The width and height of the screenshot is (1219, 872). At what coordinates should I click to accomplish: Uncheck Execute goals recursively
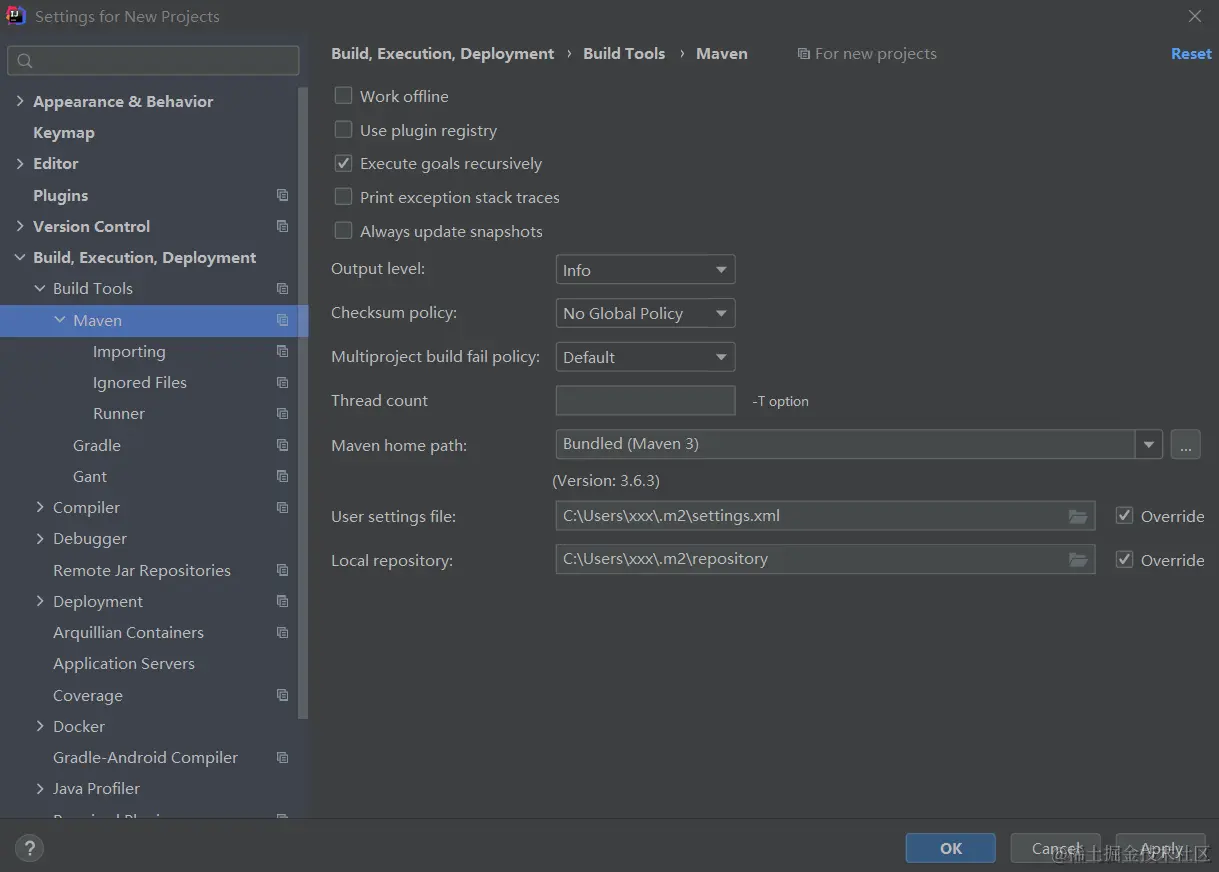click(344, 163)
